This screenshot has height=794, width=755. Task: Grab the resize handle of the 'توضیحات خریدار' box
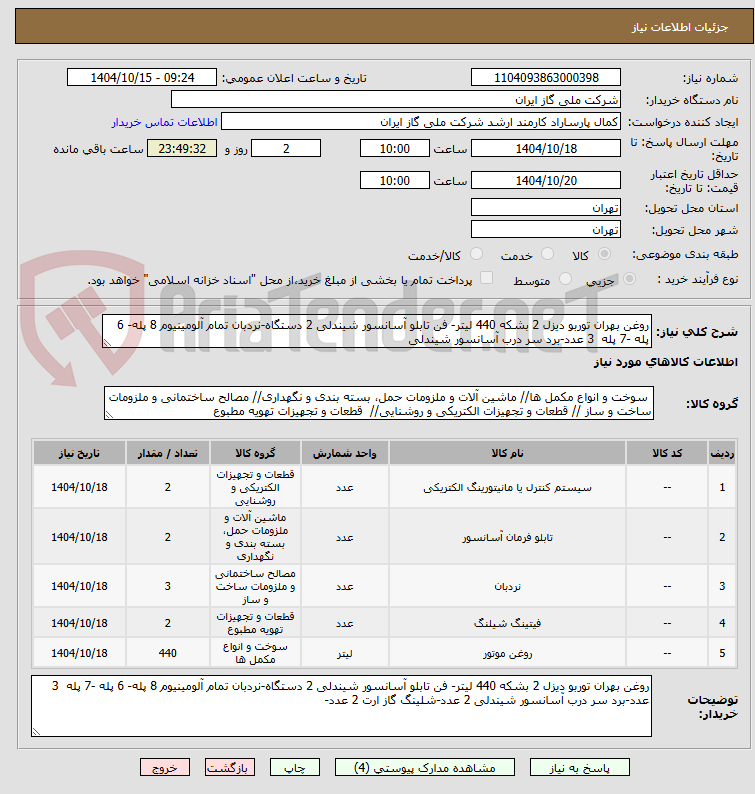click(x=36, y=732)
